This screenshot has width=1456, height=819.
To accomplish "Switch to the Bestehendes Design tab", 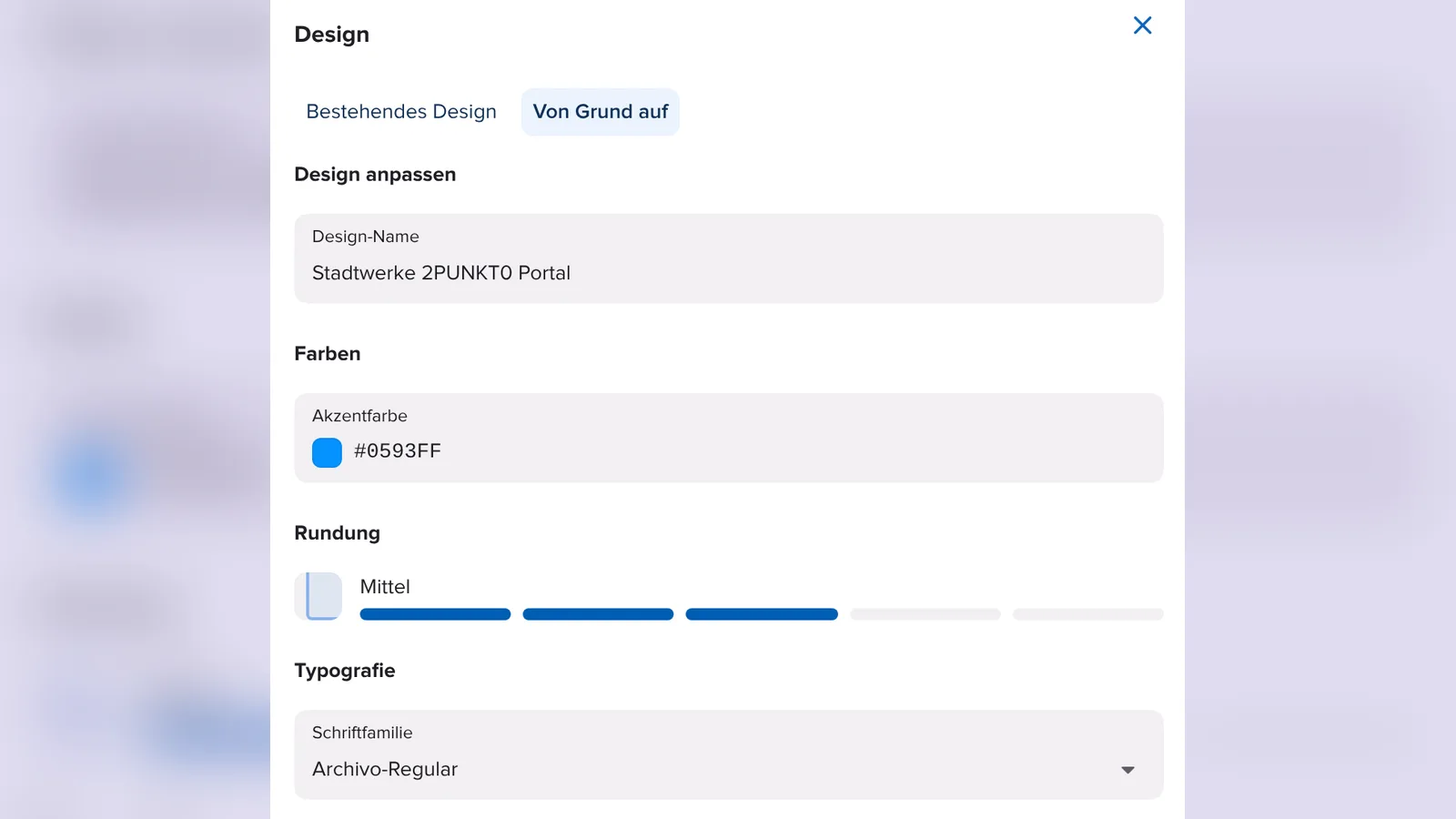I will pos(401,112).
